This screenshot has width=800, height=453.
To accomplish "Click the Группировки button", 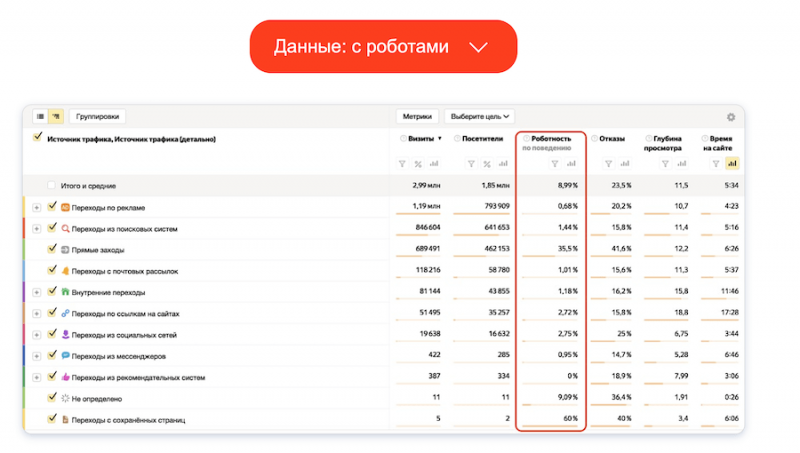I will point(97,117).
